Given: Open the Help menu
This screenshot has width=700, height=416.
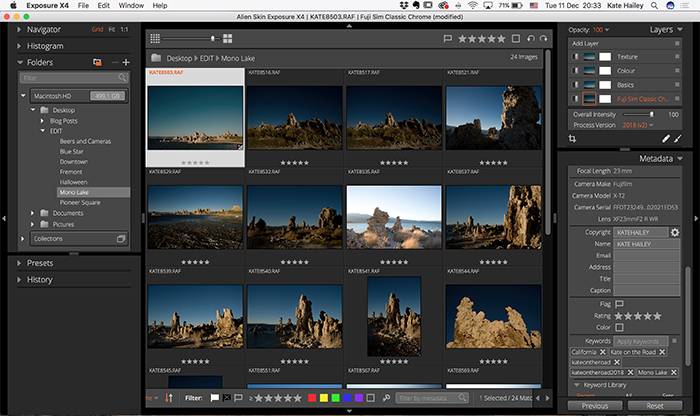Looking at the screenshot, I should pyautogui.click(x=160, y=5).
